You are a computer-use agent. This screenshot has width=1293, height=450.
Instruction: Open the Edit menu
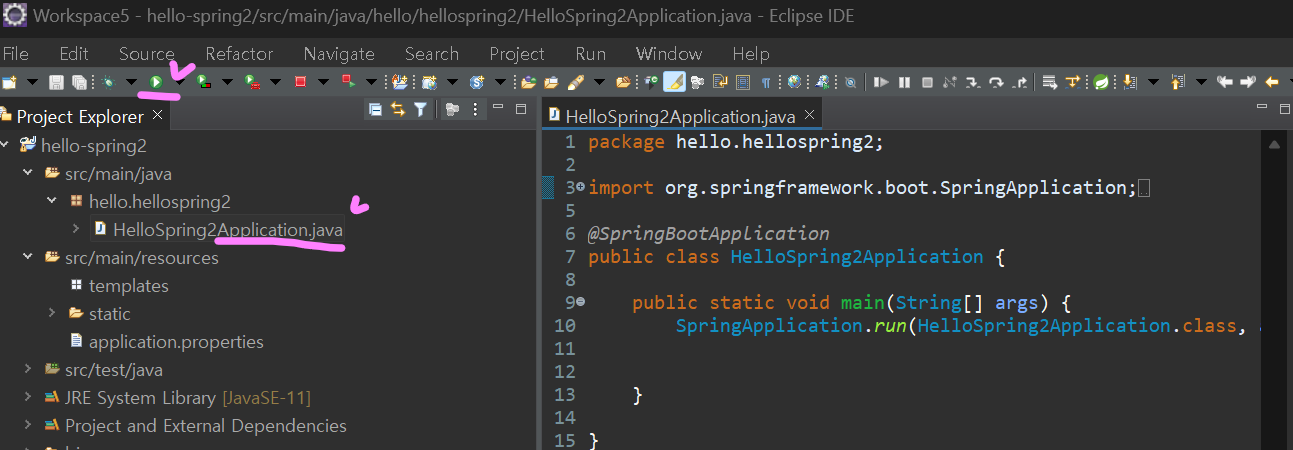pos(74,54)
